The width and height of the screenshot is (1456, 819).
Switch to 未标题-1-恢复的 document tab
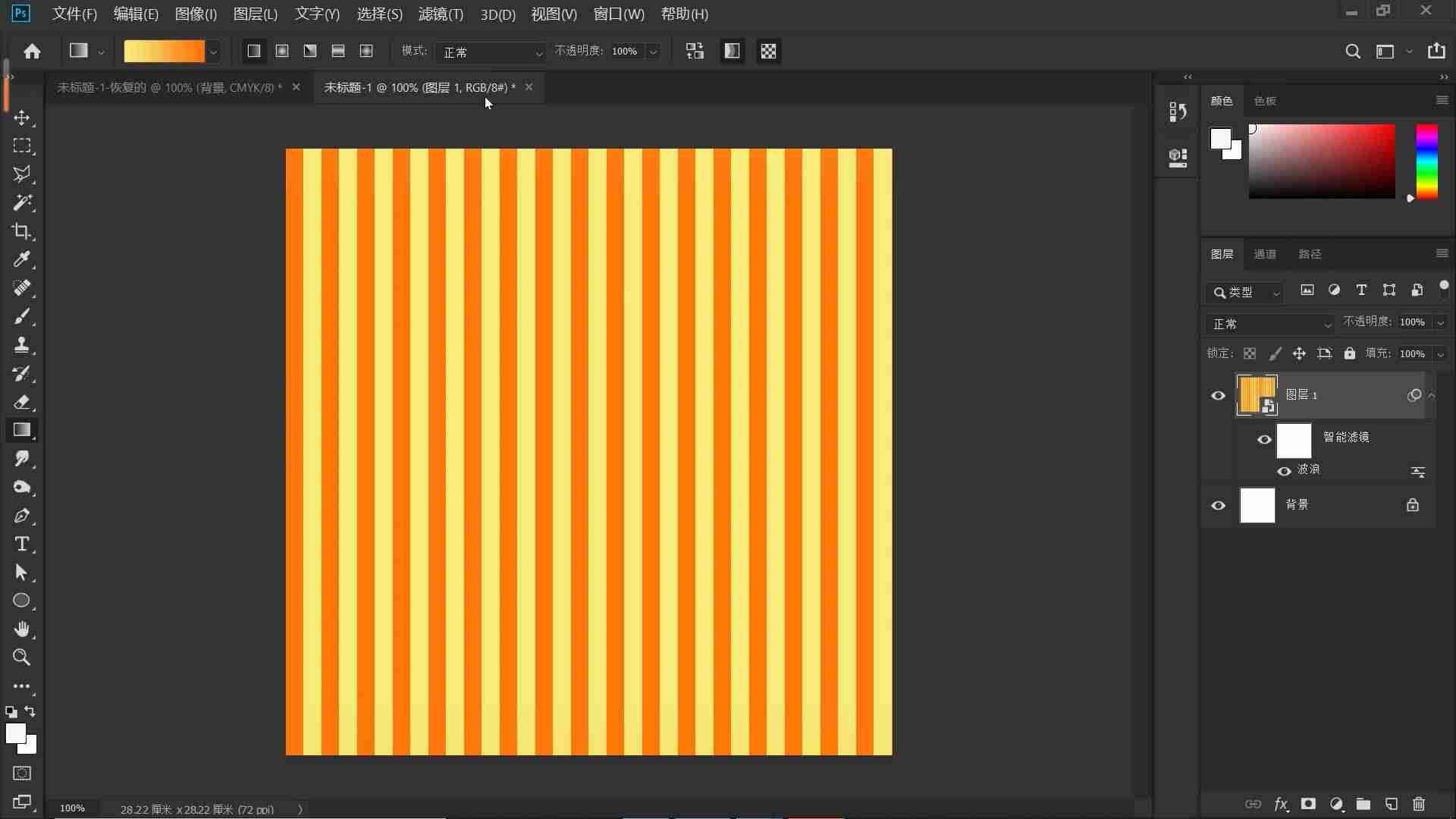pos(169,87)
